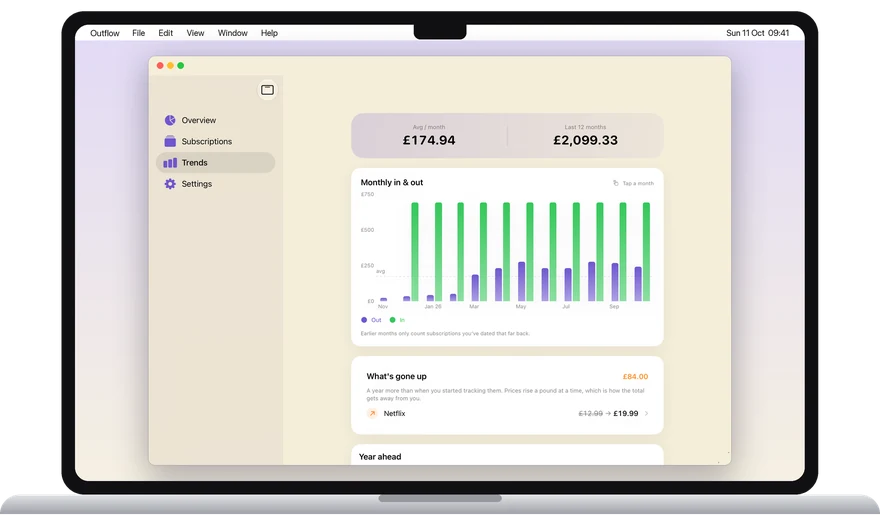Open the View menu
This screenshot has width=880, height=516.
pyautogui.click(x=195, y=33)
